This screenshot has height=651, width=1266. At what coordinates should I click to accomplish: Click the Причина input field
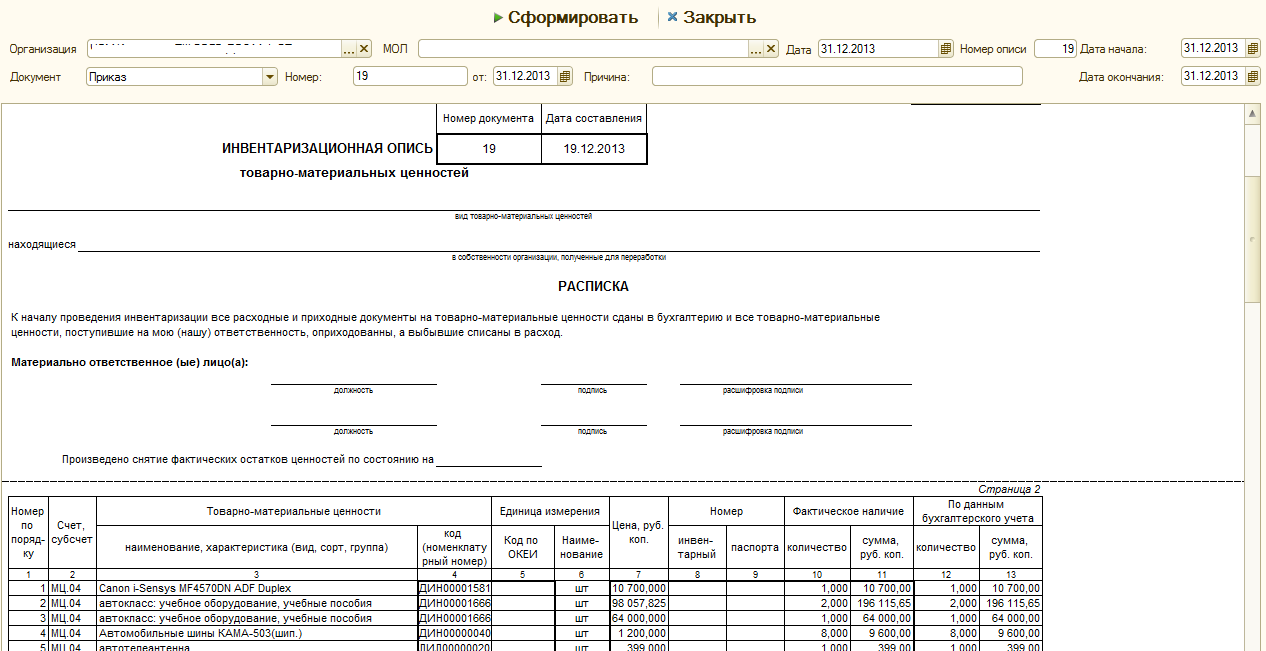tap(837, 76)
